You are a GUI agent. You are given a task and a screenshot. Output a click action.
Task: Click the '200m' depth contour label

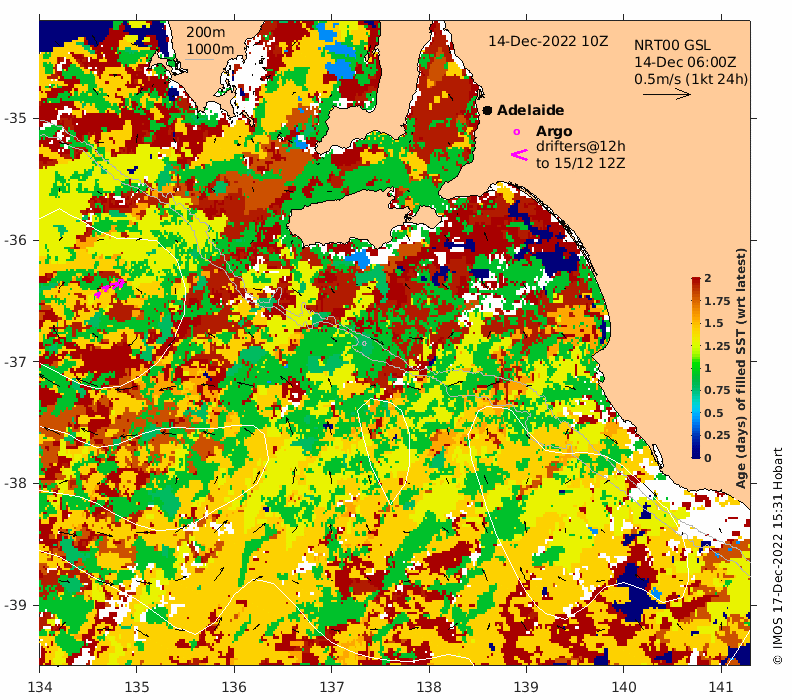(x=206, y=32)
